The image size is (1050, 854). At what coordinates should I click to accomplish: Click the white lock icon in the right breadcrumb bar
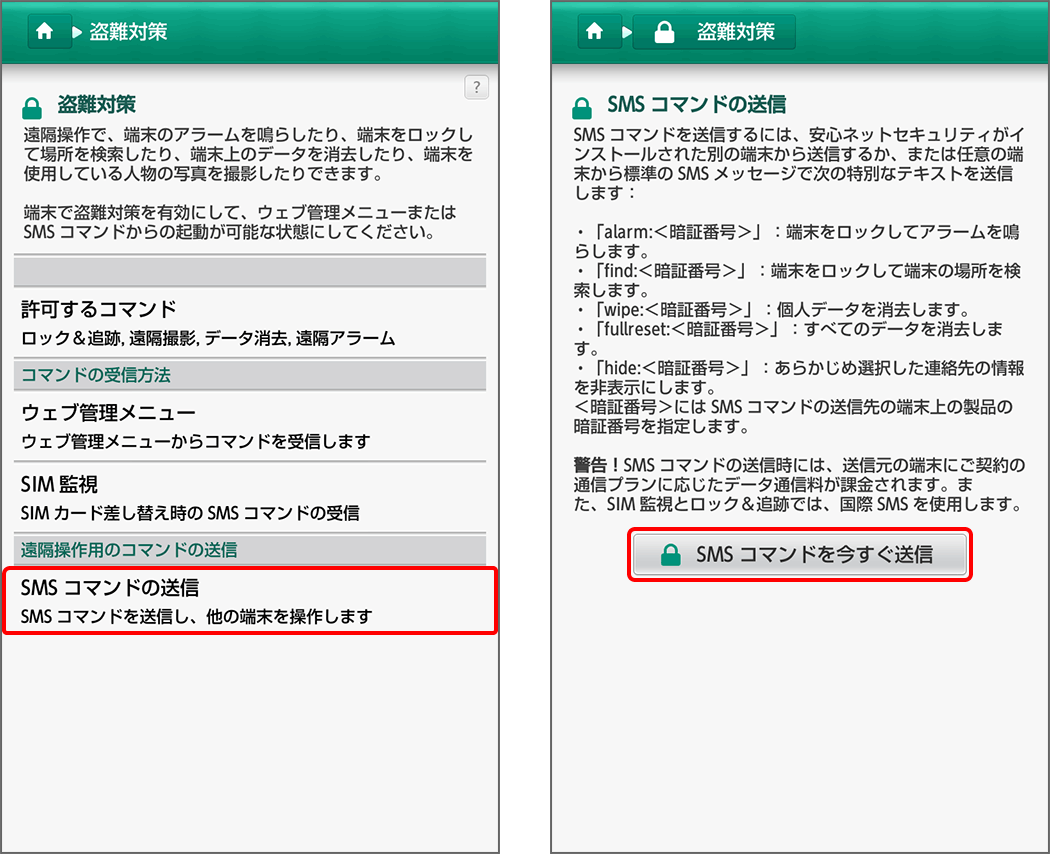coord(663,31)
